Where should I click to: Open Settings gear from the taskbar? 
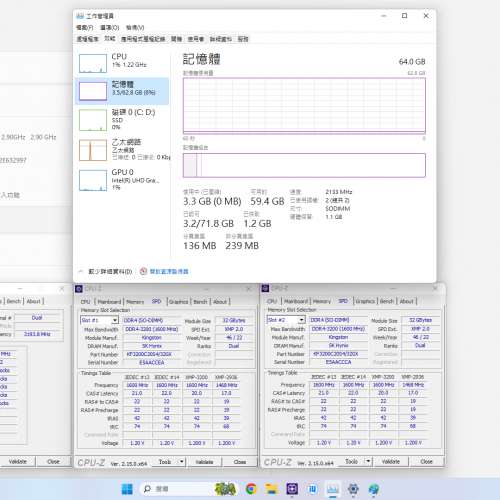coord(353,489)
